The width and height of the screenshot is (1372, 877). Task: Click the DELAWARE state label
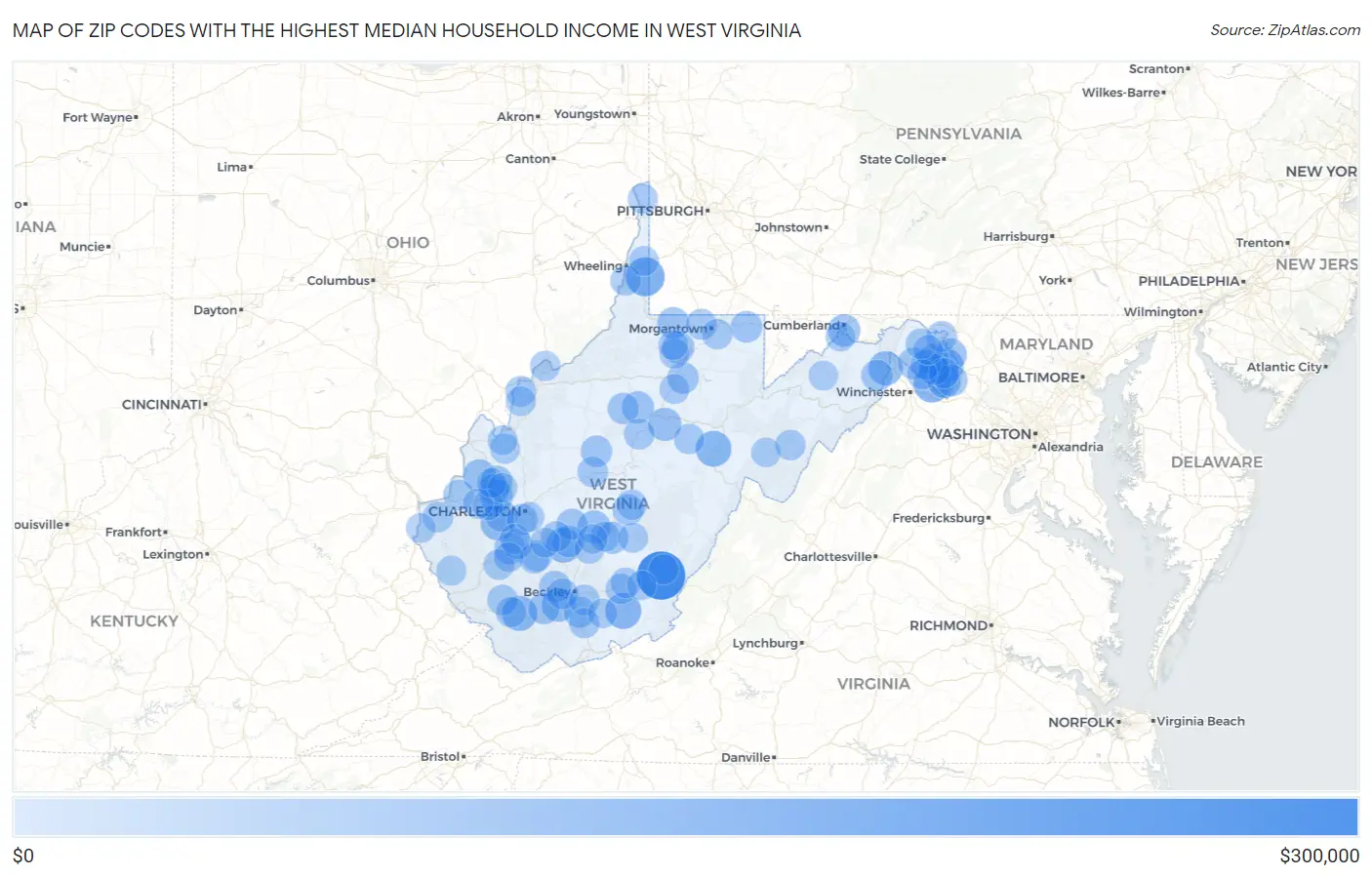[1217, 462]
